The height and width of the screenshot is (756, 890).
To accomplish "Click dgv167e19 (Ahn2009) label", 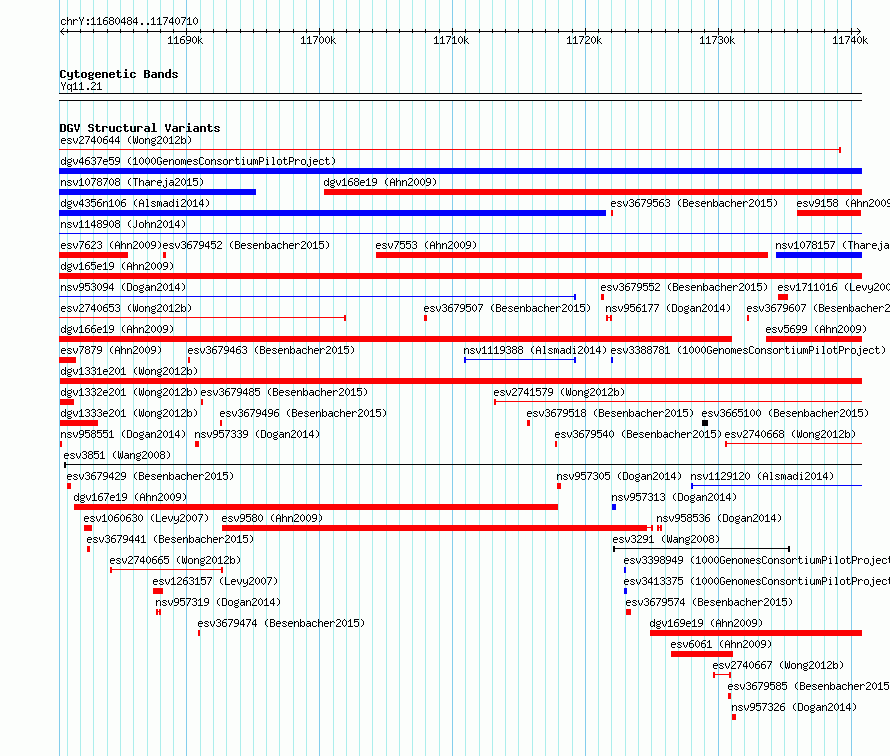I will pyautogui.click(x=131, y=497).
